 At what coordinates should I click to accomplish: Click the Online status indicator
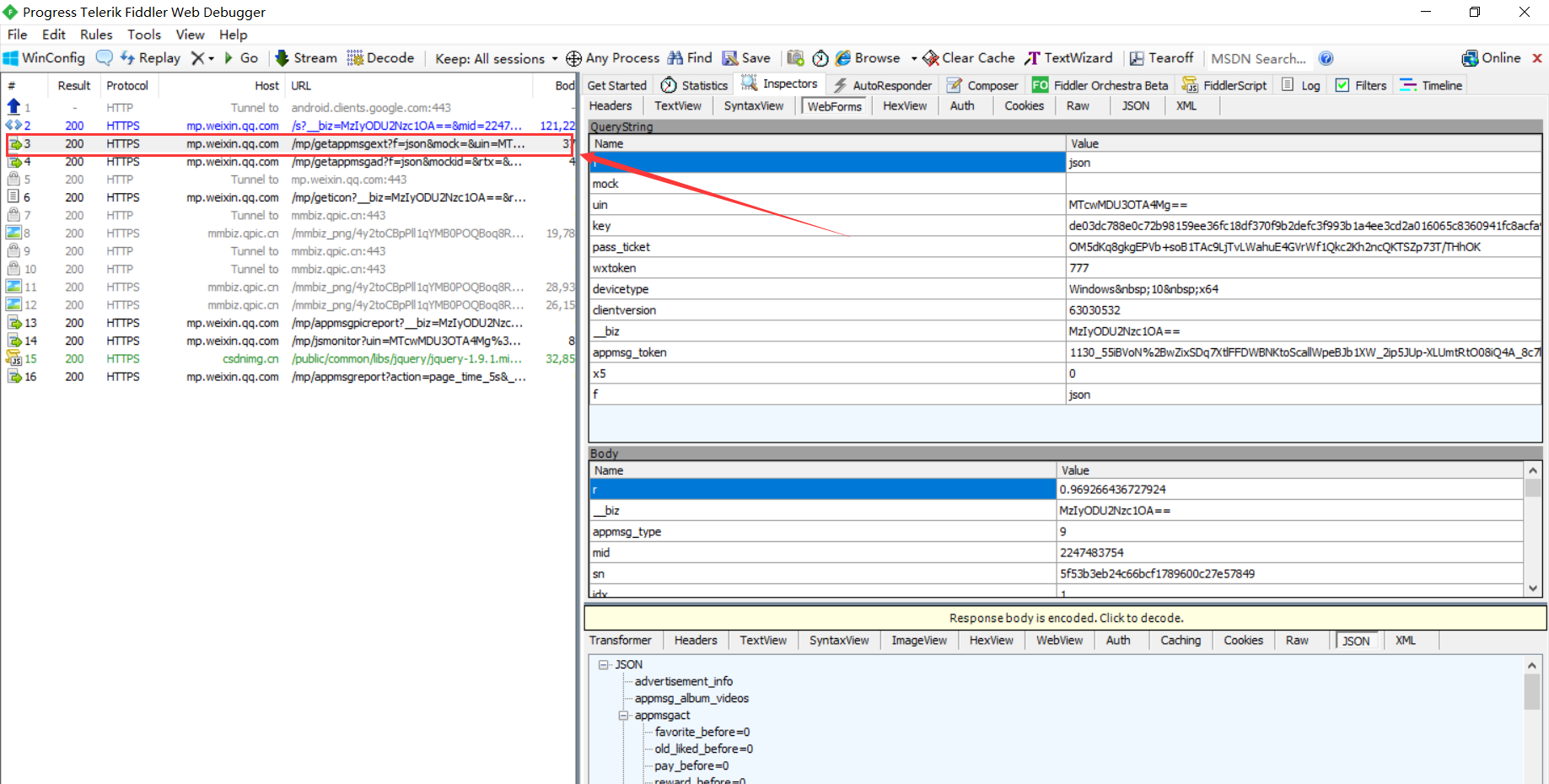coord(1491,58)
